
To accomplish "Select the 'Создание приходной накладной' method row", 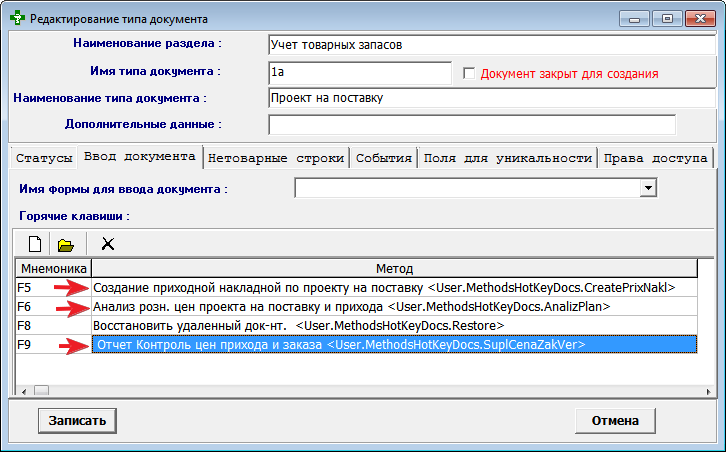I will 394,288.
